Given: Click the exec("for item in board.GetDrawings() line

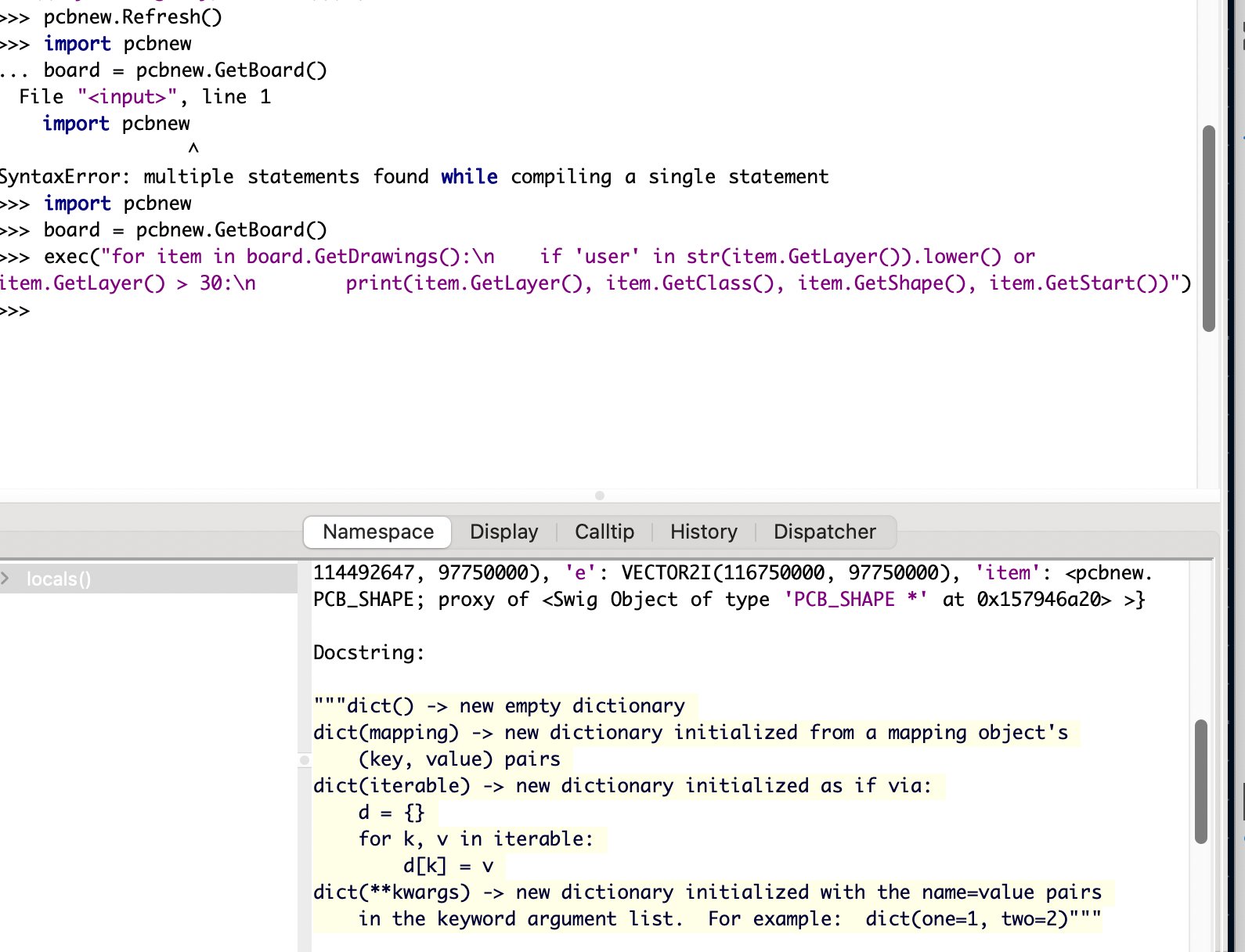Looking at the screenshot, I should 518,257.
